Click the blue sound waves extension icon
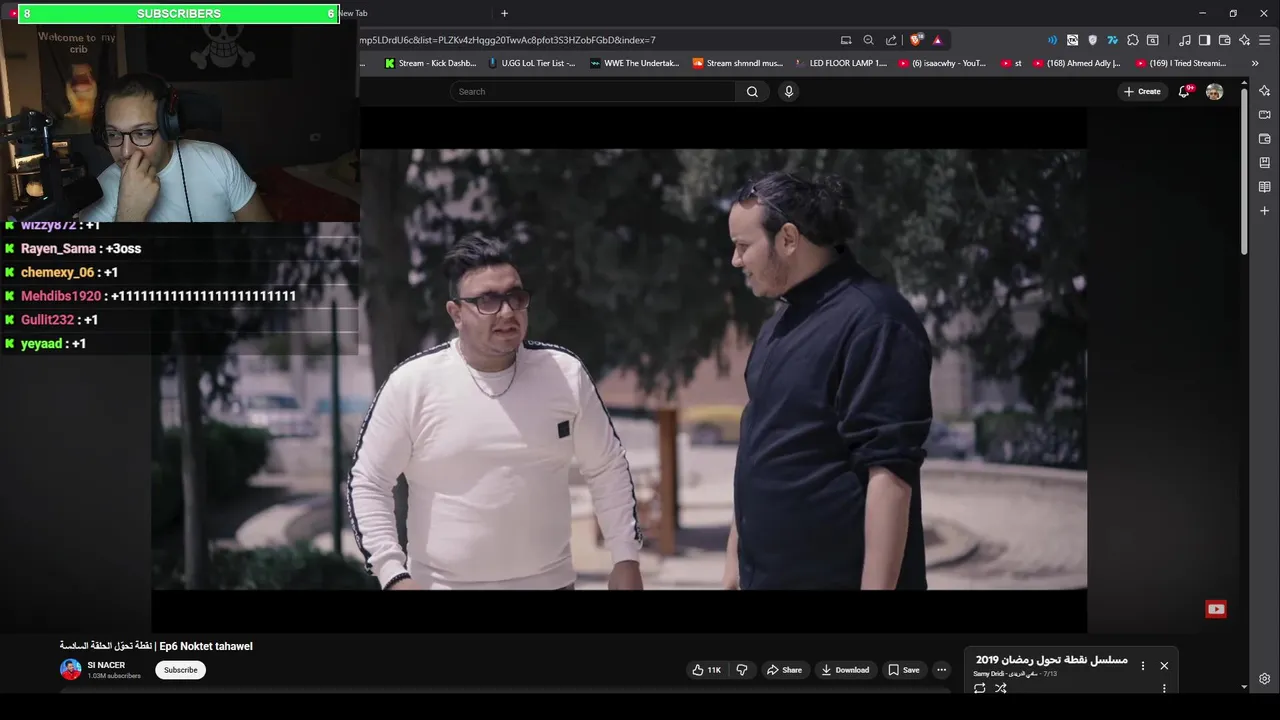The height and width of the screenshot is (720, 1280). (1052, 40)
